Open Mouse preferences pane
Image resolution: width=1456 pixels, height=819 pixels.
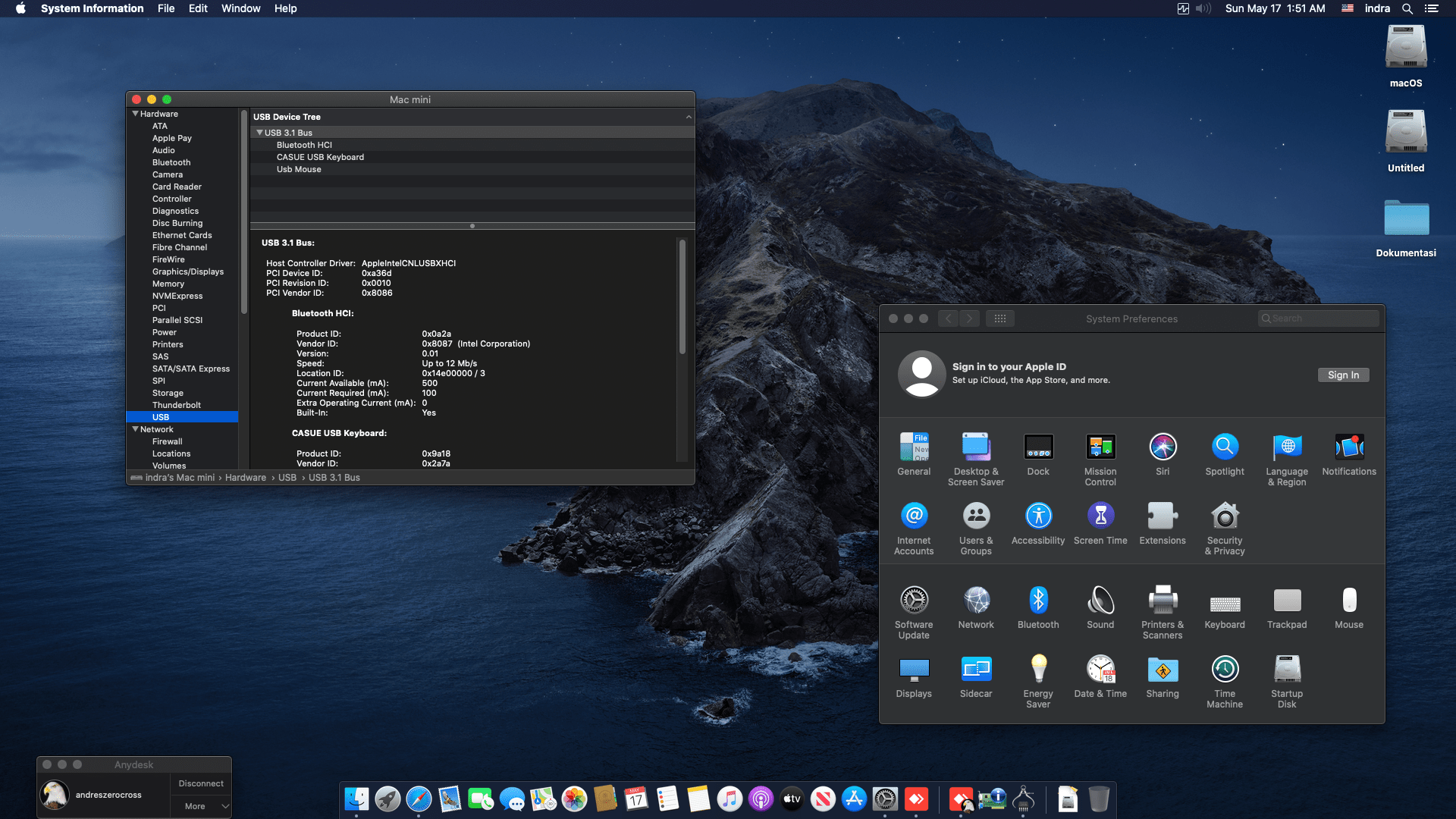click(1349, 607)
